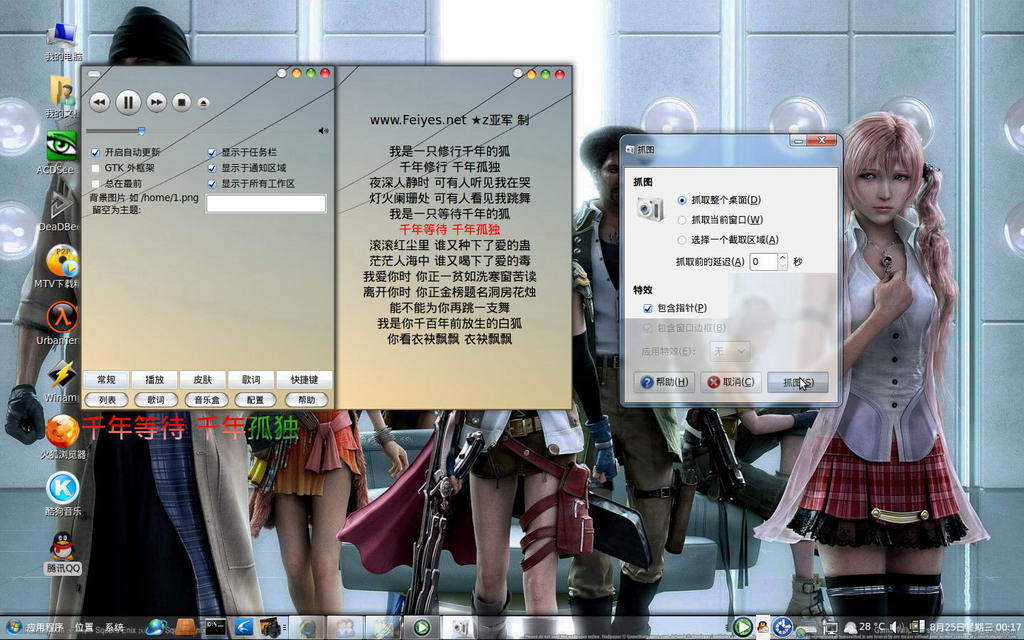Pause playback in the music player

(128, 102)
